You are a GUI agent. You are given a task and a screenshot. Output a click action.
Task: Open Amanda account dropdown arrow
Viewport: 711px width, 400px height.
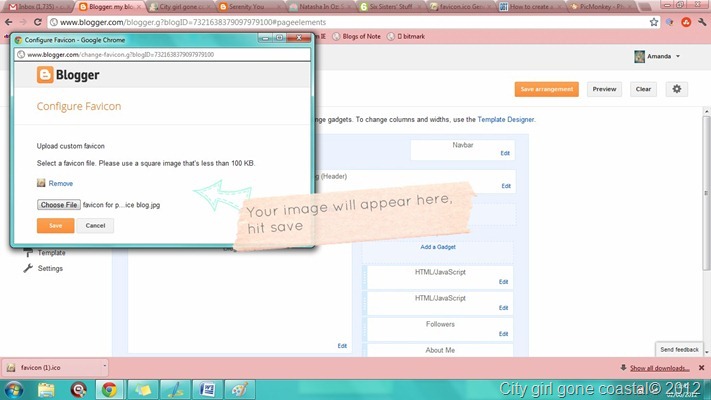point(678,56)
